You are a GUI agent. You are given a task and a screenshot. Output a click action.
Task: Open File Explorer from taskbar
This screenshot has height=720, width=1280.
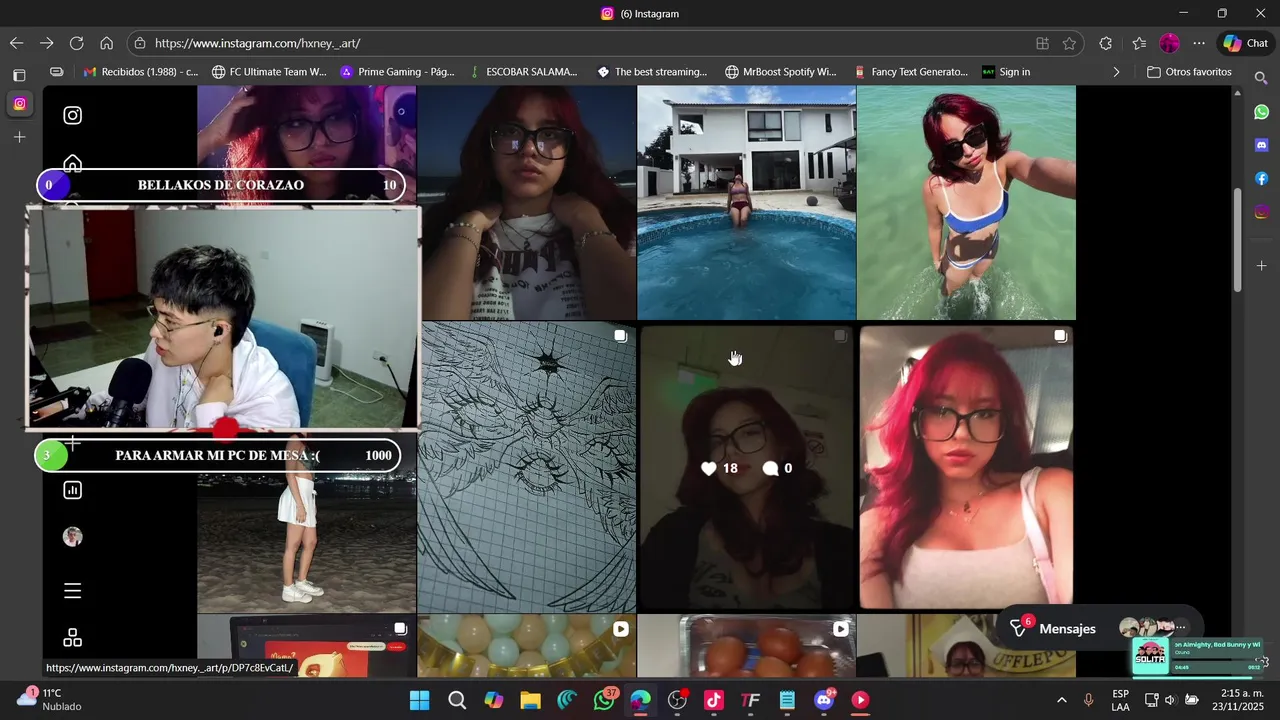[530, 700]
